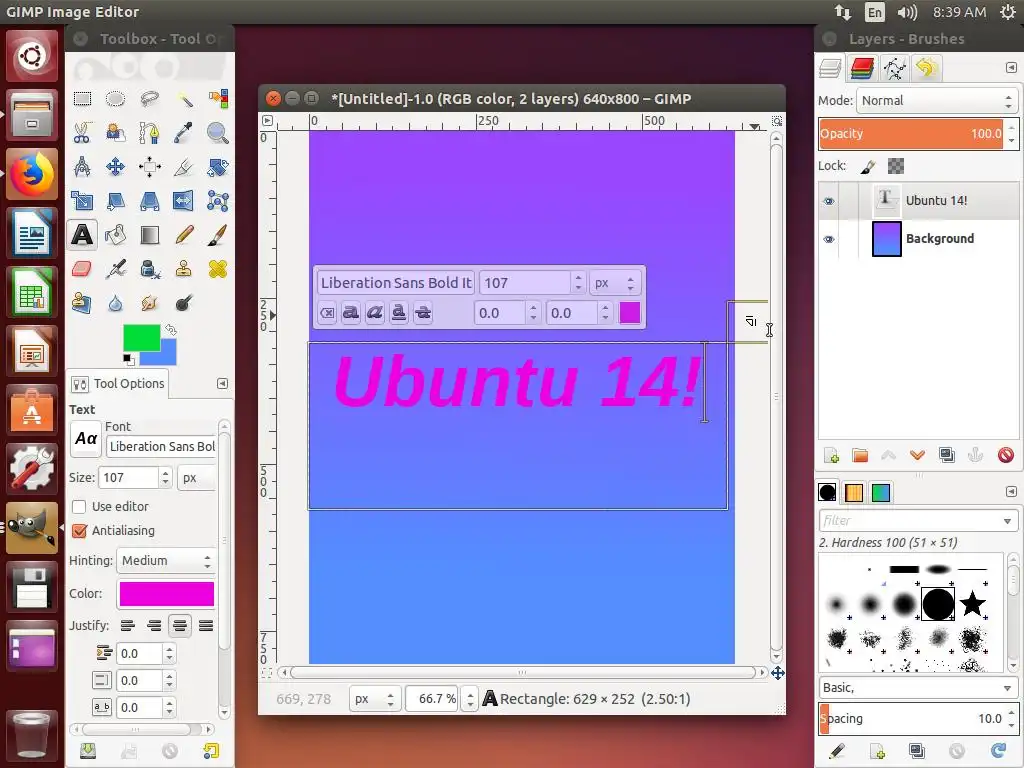
Task: Select the Ink tool
Action: [150, 268]
